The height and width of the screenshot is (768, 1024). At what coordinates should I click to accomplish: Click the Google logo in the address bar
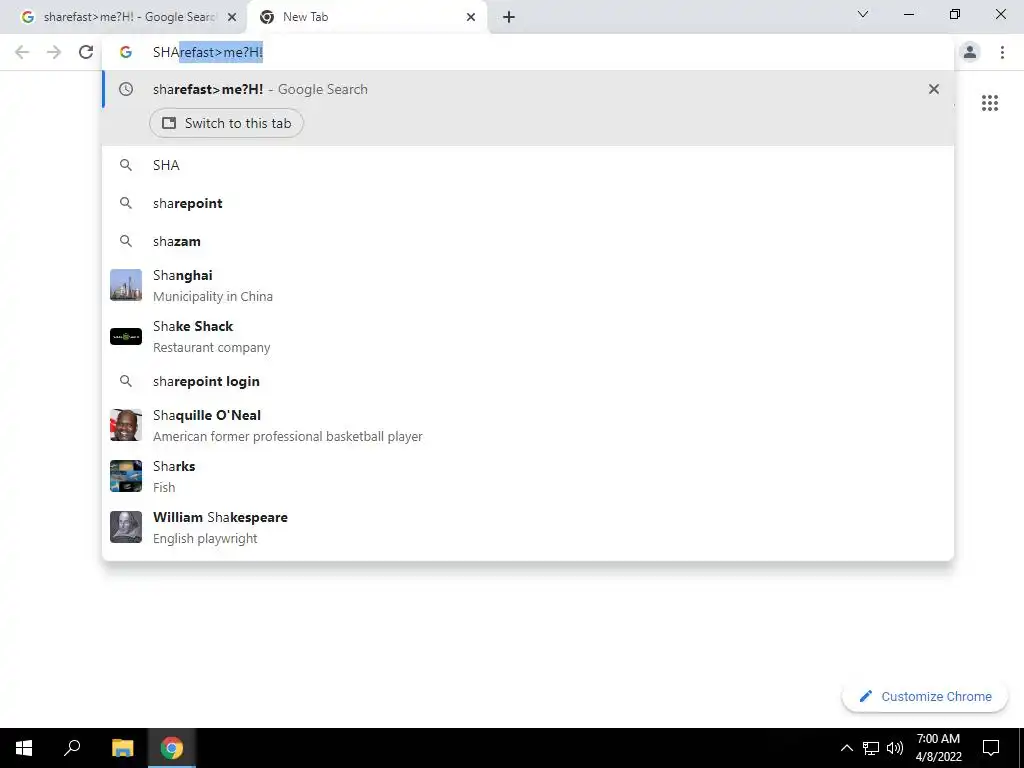126,52
